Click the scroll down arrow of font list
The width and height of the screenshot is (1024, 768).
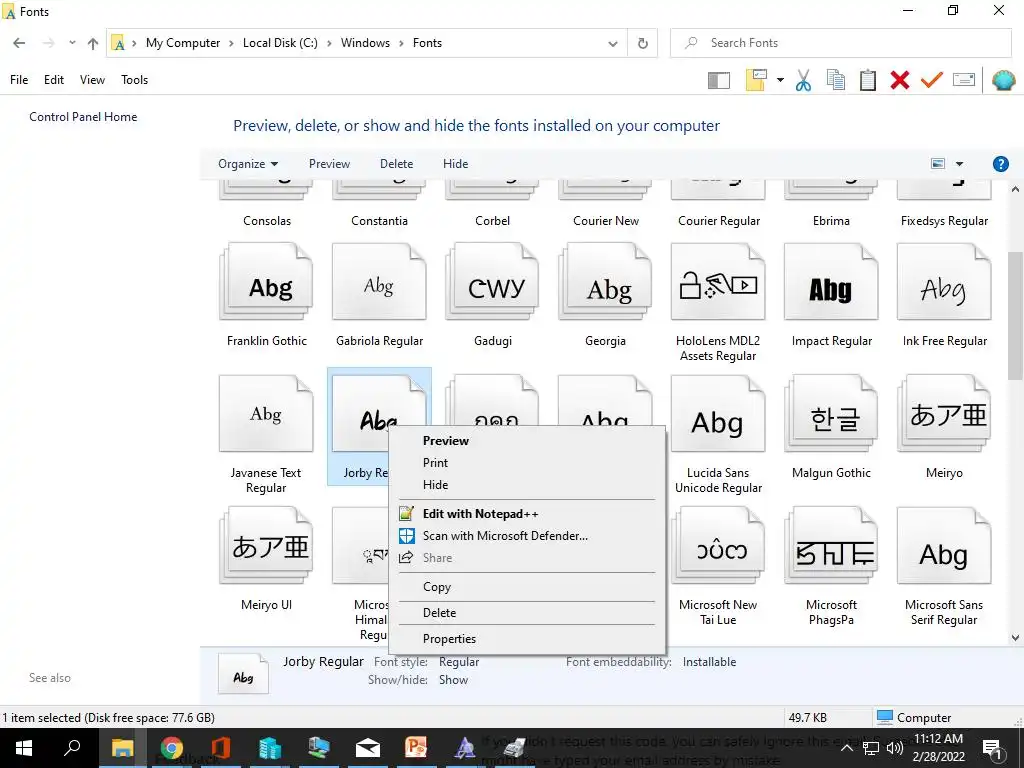click(1015, 638)
